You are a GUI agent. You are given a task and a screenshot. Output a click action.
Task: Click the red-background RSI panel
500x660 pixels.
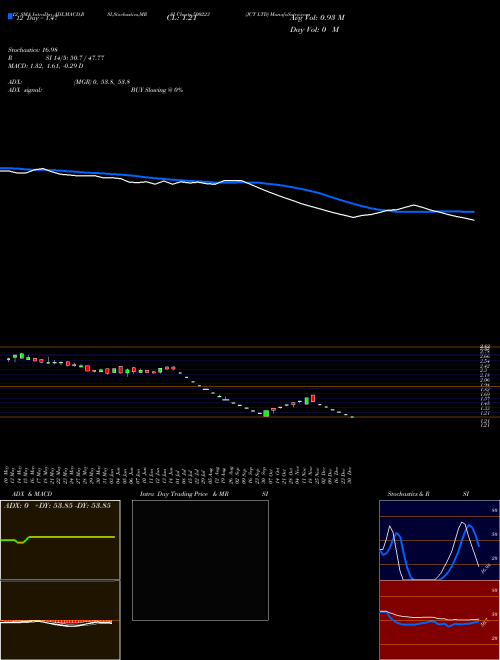click(x=439, y=620)
